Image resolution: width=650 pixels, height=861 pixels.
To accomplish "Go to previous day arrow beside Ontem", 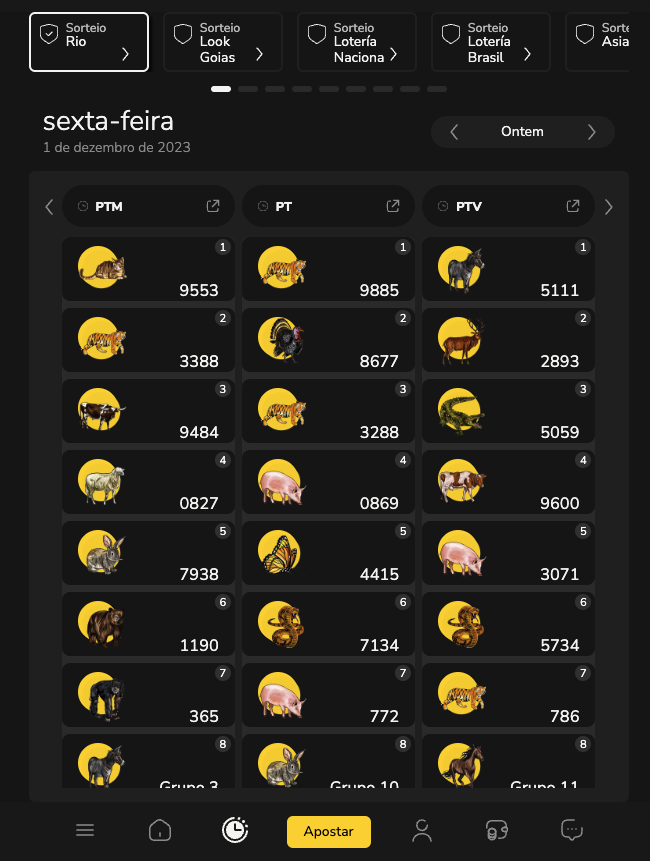I will [454, 132].
